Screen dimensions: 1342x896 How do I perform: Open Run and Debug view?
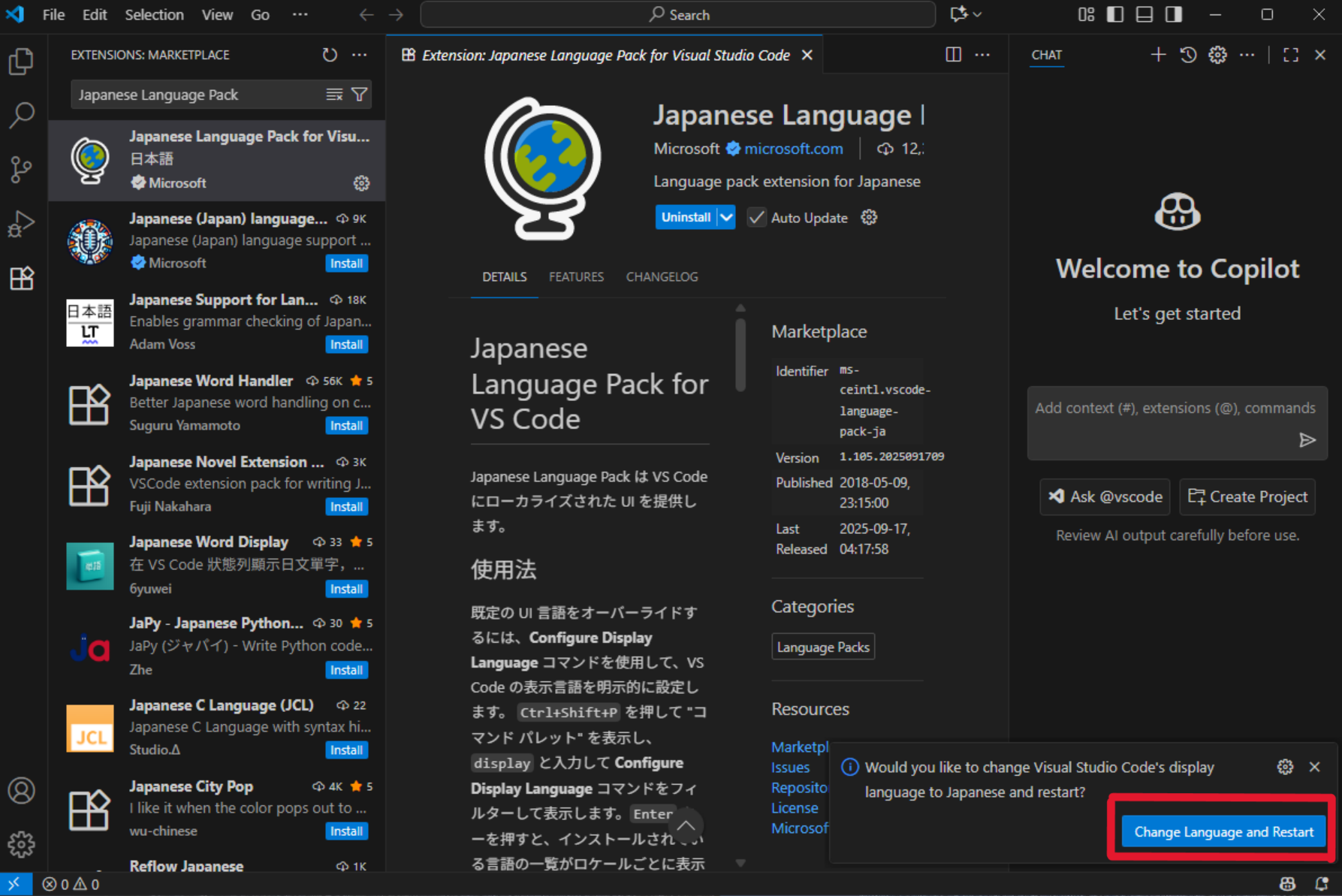(x=21, y=224)
